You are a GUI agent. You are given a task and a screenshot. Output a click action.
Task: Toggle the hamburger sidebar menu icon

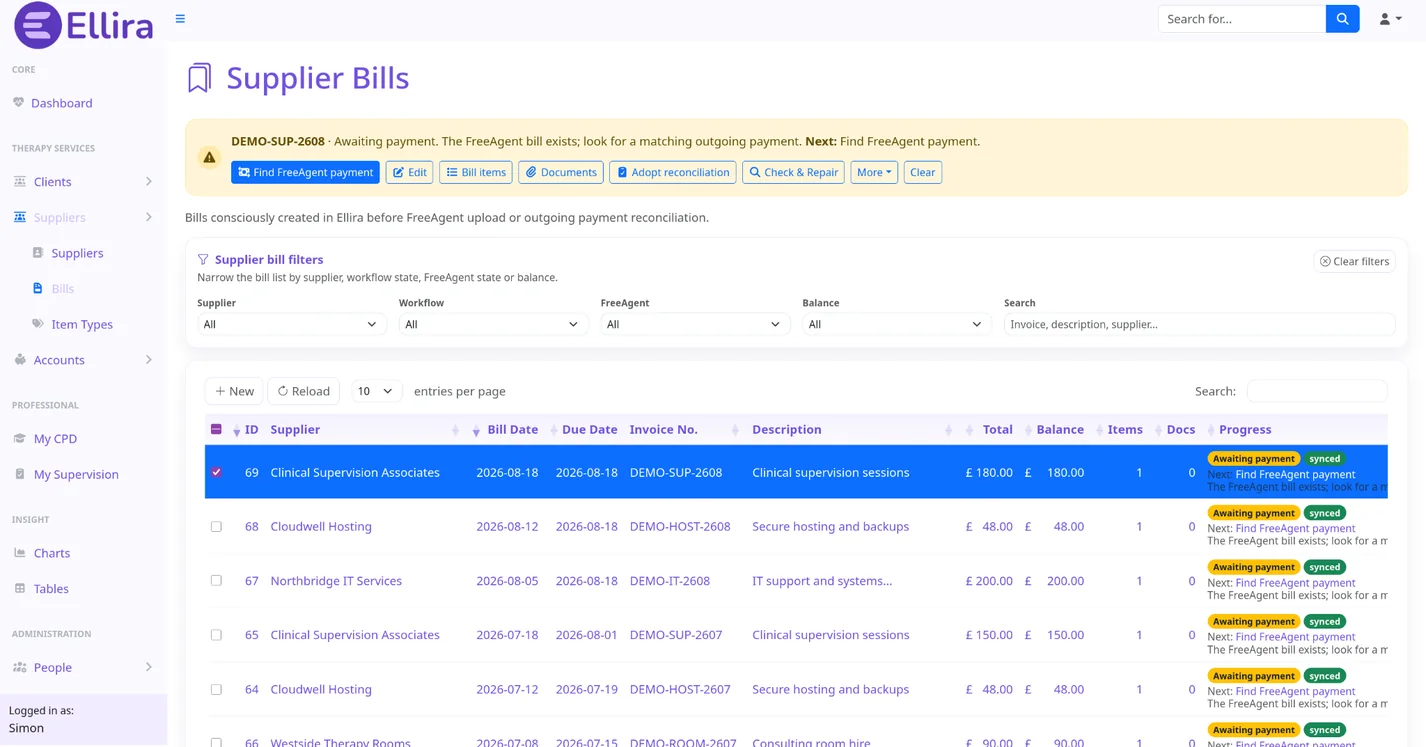(180, 19)
